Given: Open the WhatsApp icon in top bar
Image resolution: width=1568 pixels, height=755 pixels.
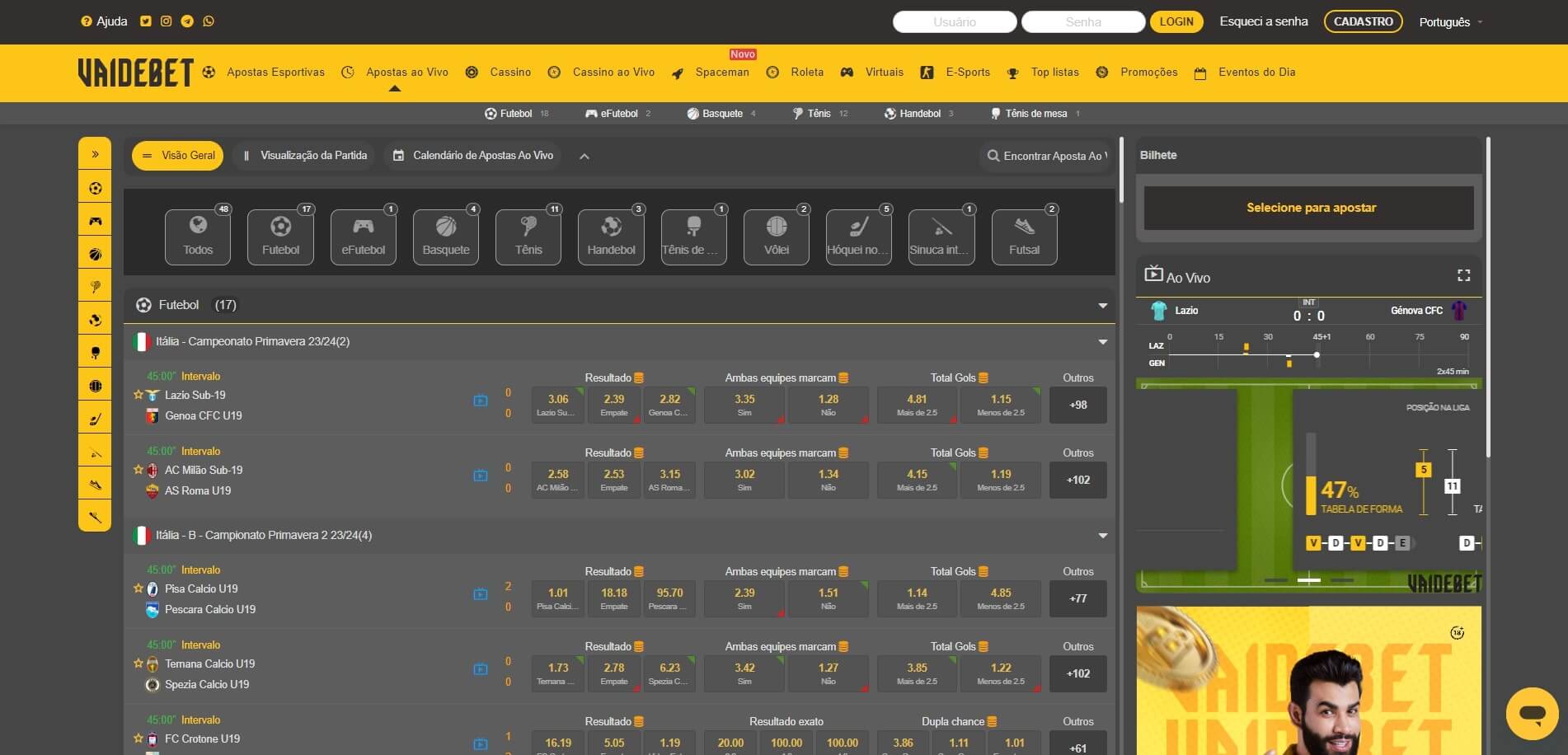Looking at the screenshot, I should point(208,21).
